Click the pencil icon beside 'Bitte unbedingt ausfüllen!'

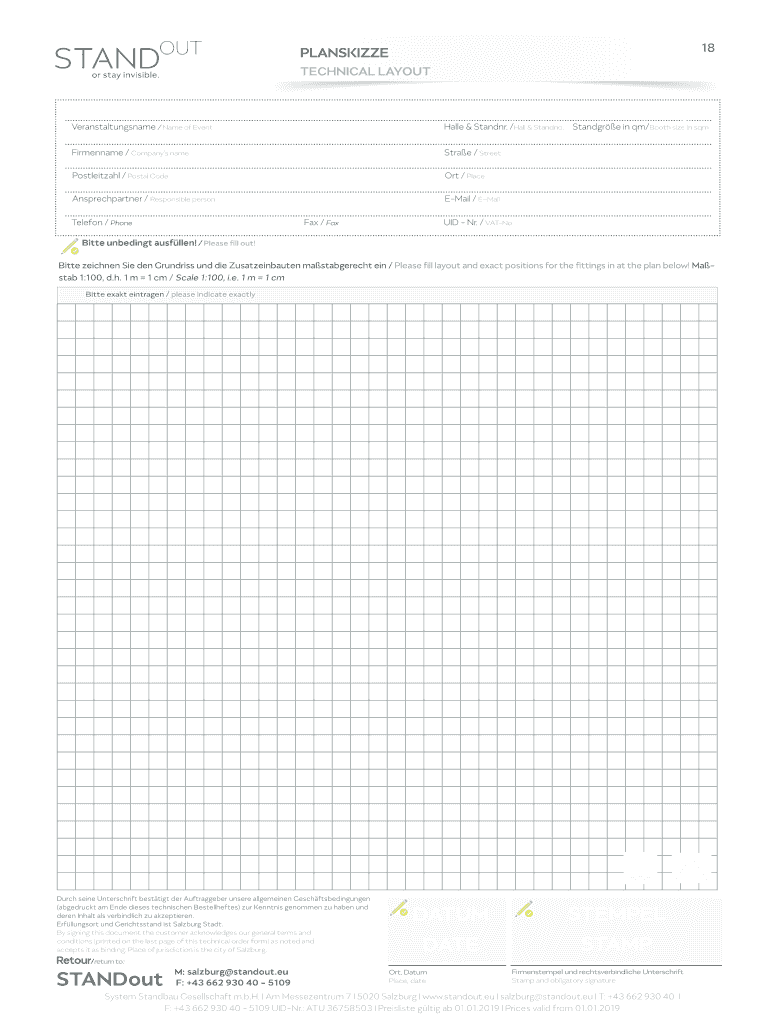pyautogui.click(x=70, y=247)
